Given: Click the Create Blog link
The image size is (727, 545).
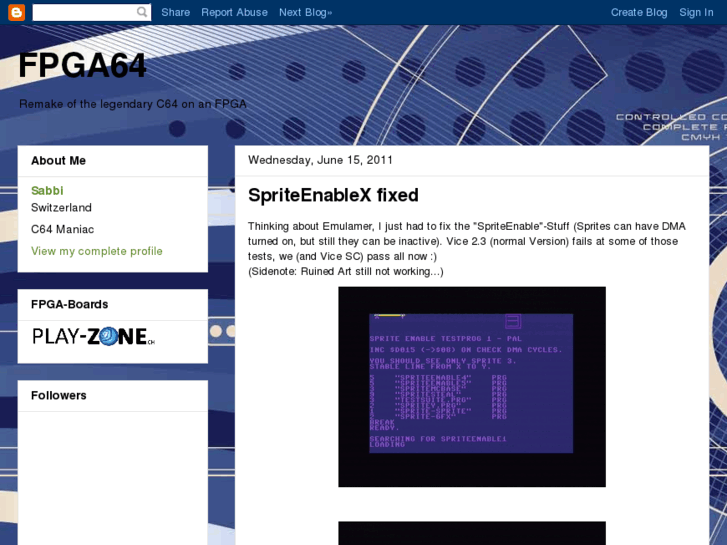Looking at the screenshot, I should point(639,13).
